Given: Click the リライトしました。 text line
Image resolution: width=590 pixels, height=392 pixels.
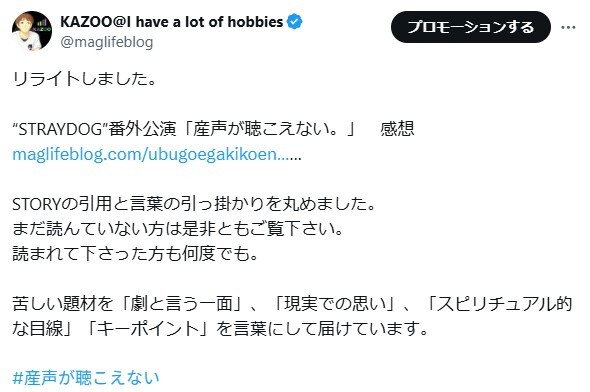Looking at the screenshot, I should [84, 79].
